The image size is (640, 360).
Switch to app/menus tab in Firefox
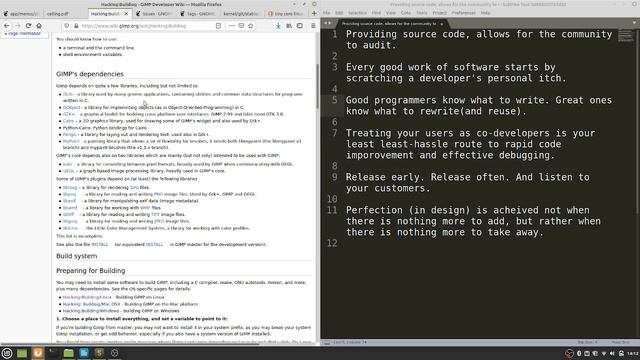coord(21,13)
